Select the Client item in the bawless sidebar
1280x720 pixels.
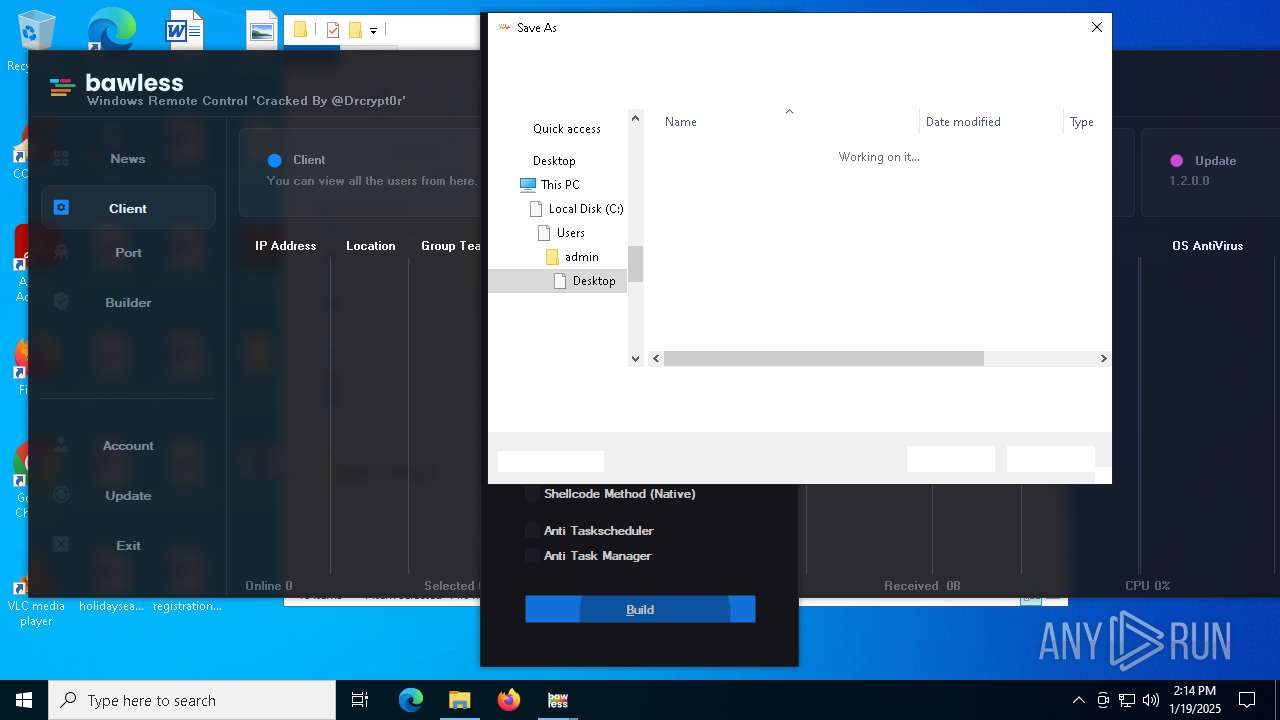pyautogui.click(x=128, y=208)
